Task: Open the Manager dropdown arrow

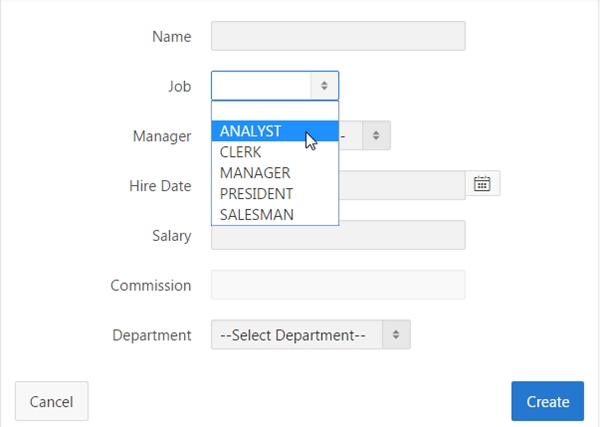Action: click(376, 135)
